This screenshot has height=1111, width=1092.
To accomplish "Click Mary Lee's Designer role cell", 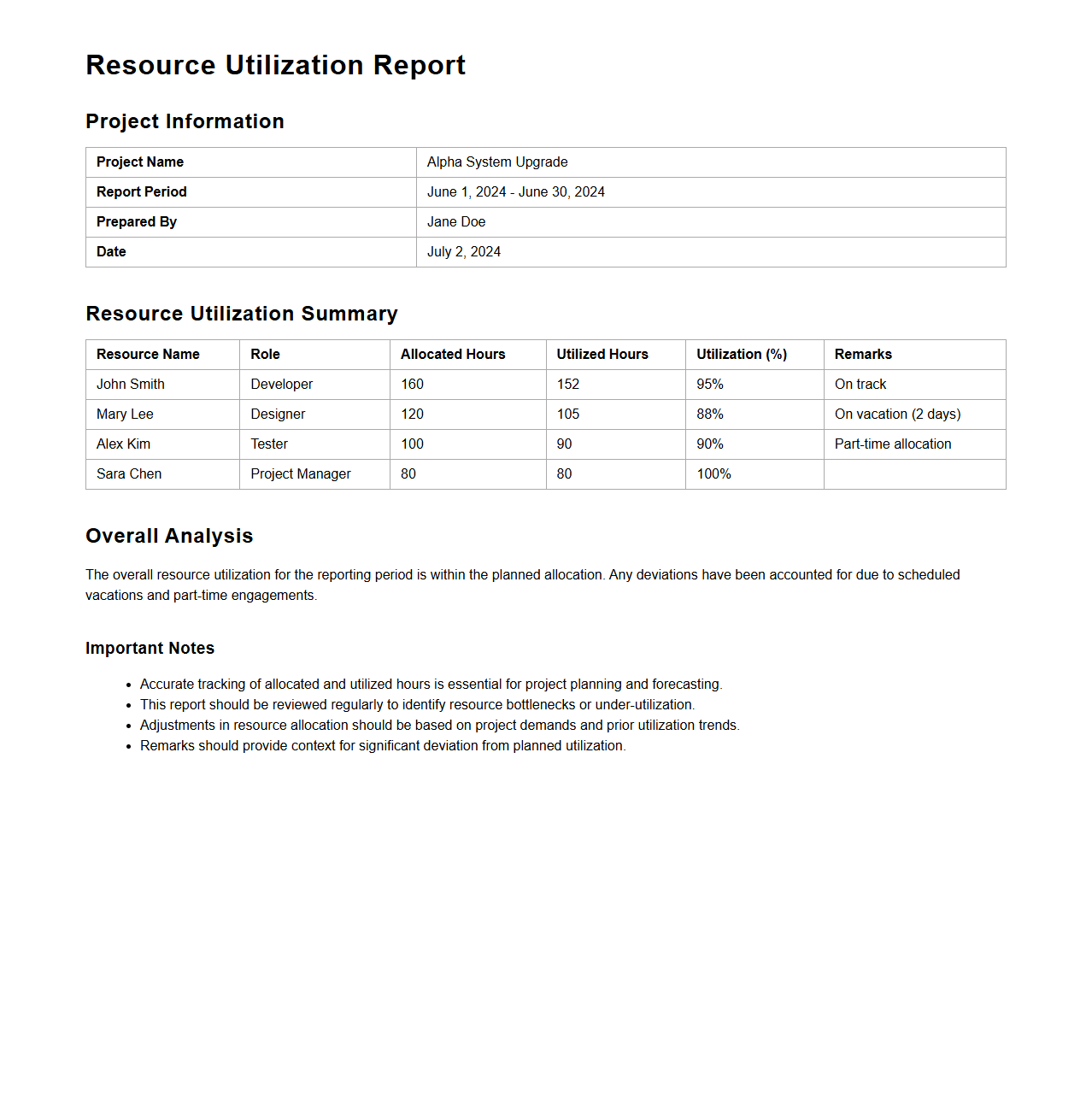I will pyautogui.click(x=278, y=414).
